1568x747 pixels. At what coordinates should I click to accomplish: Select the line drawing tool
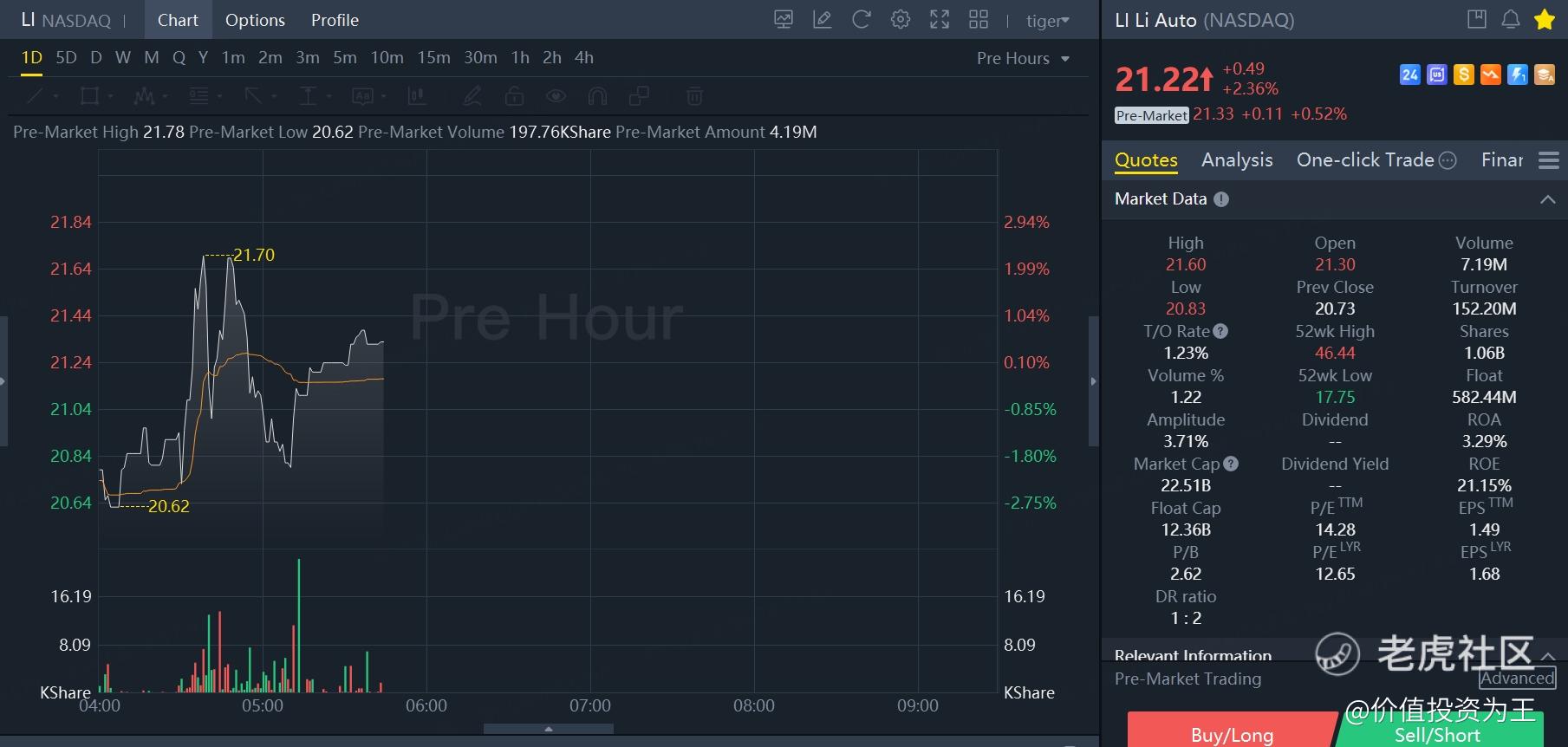(x=35, y=95)
